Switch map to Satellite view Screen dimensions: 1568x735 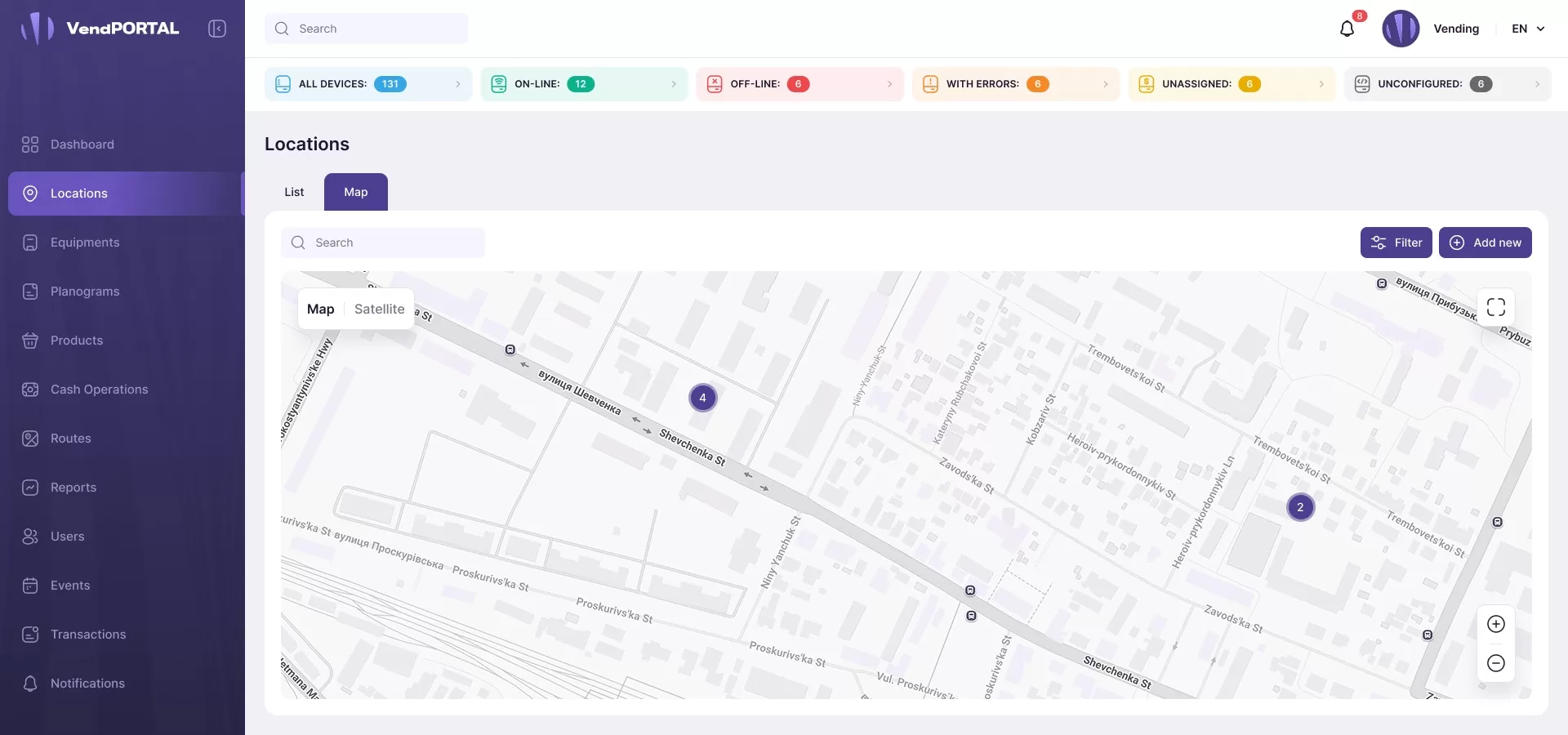379,309
